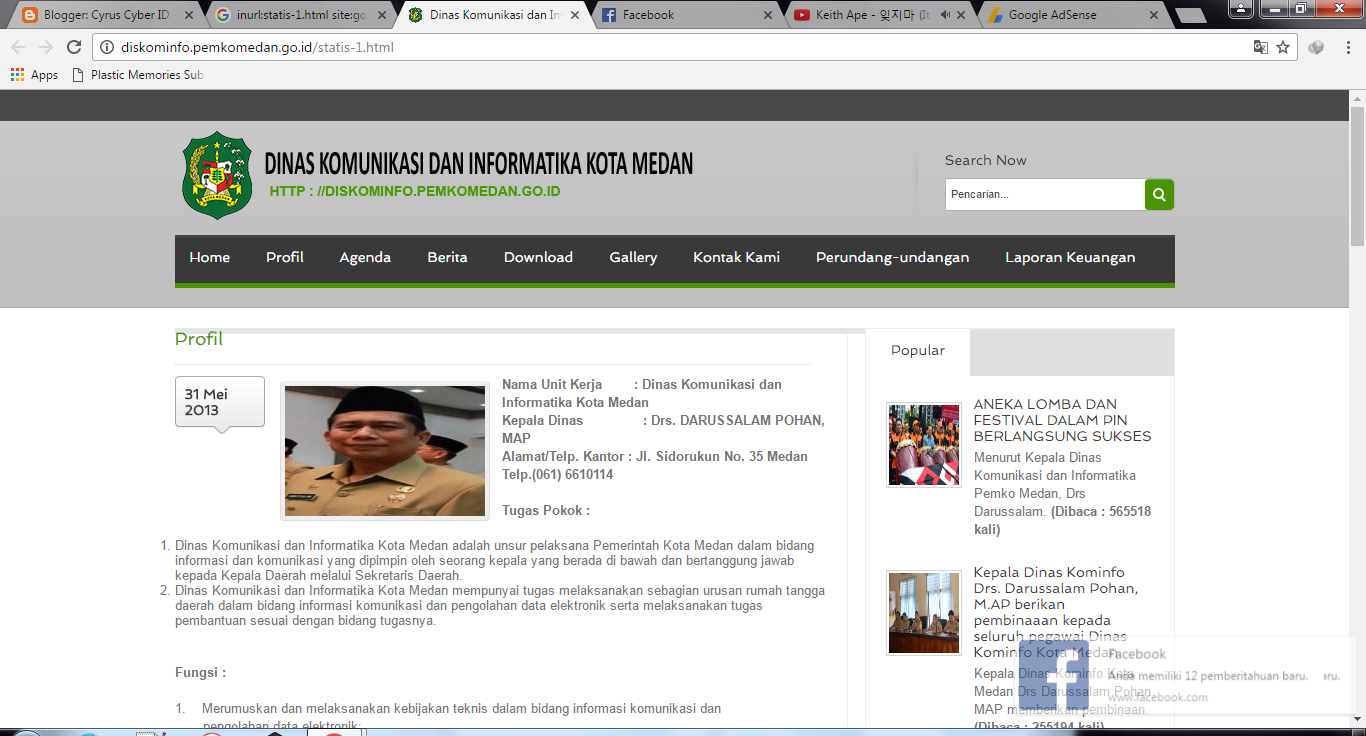Viewport: 1366px width, 736px height.
Task: Click the Kepala Dinas profile photo
Action: coord(385,451)
